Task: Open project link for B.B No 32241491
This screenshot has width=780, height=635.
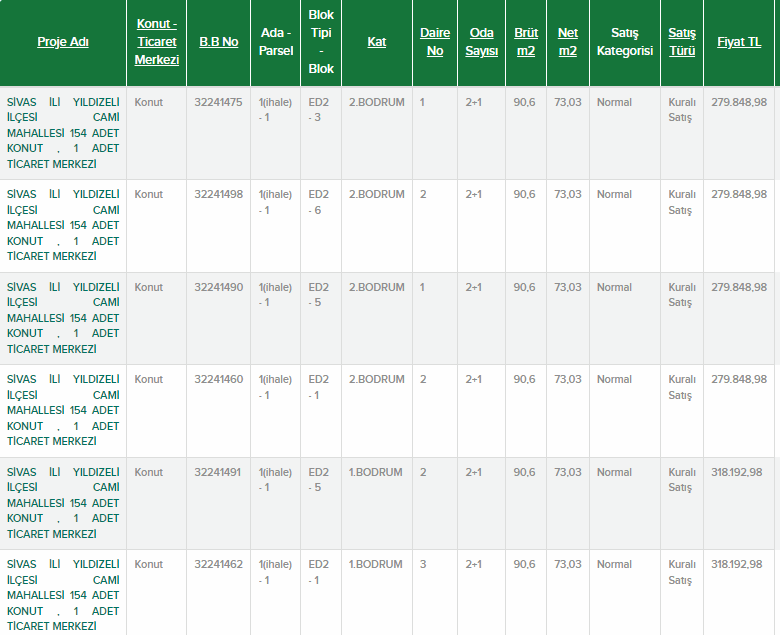Action: pyautogui.click(x=63, y=503)
